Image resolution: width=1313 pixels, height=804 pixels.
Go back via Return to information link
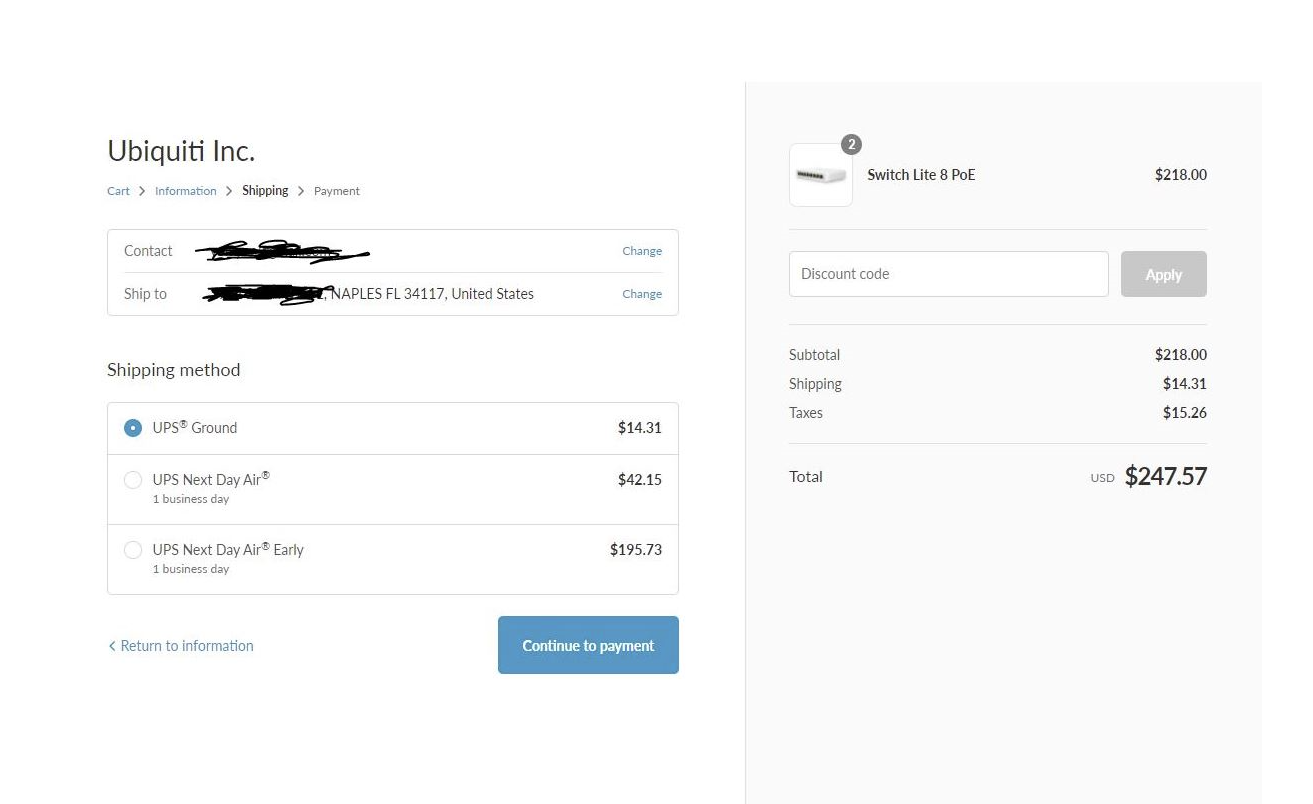click(x=186, y=646)
